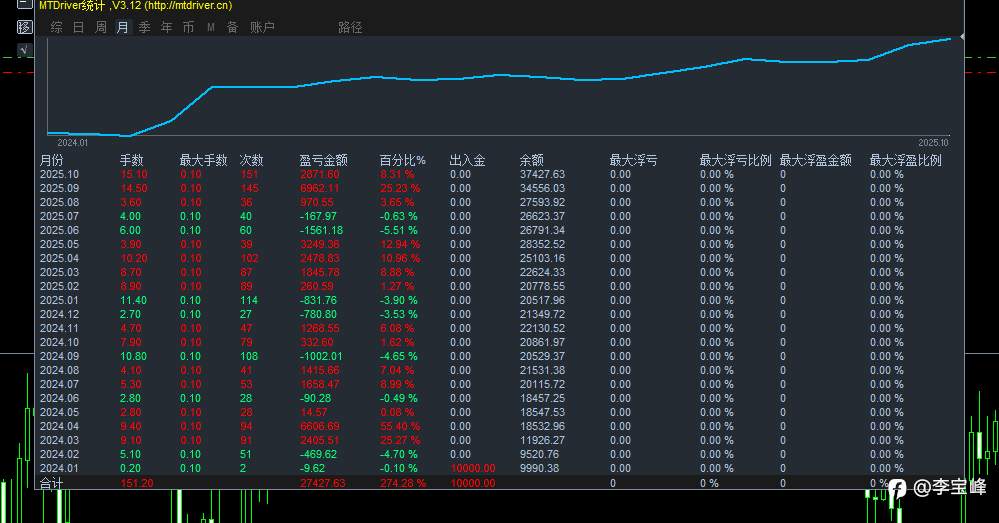Click the 2024.01 month cell
The image size is (999, 523).
(x=59, y=468)
